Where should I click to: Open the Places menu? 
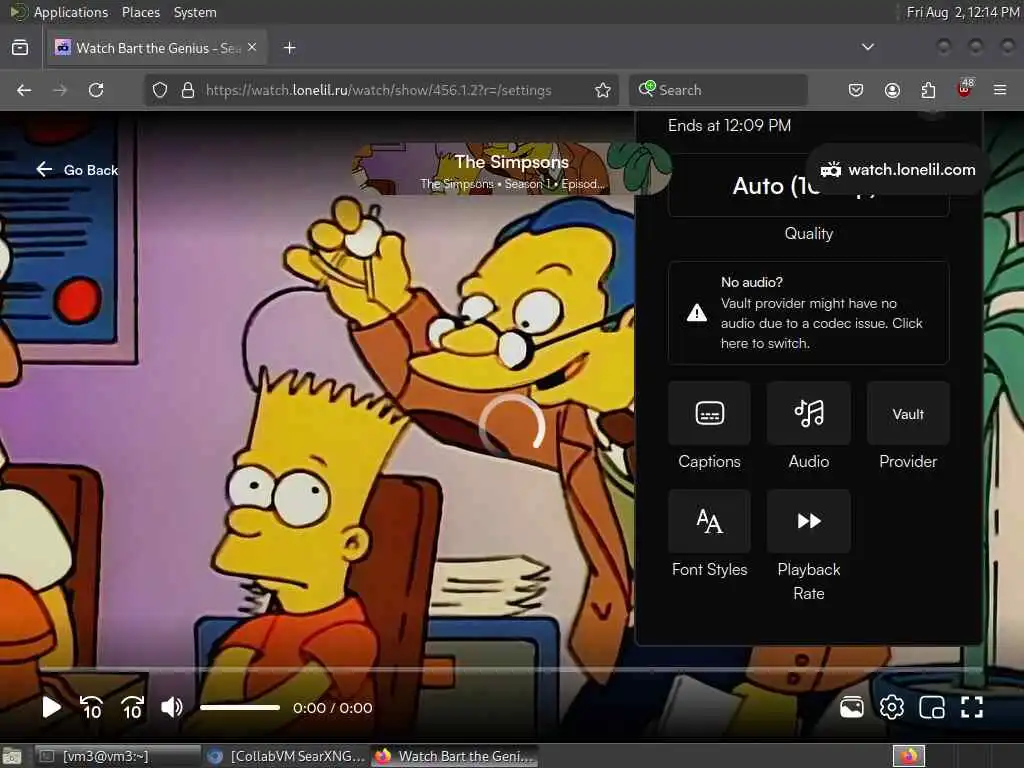(x=141, y=12)
